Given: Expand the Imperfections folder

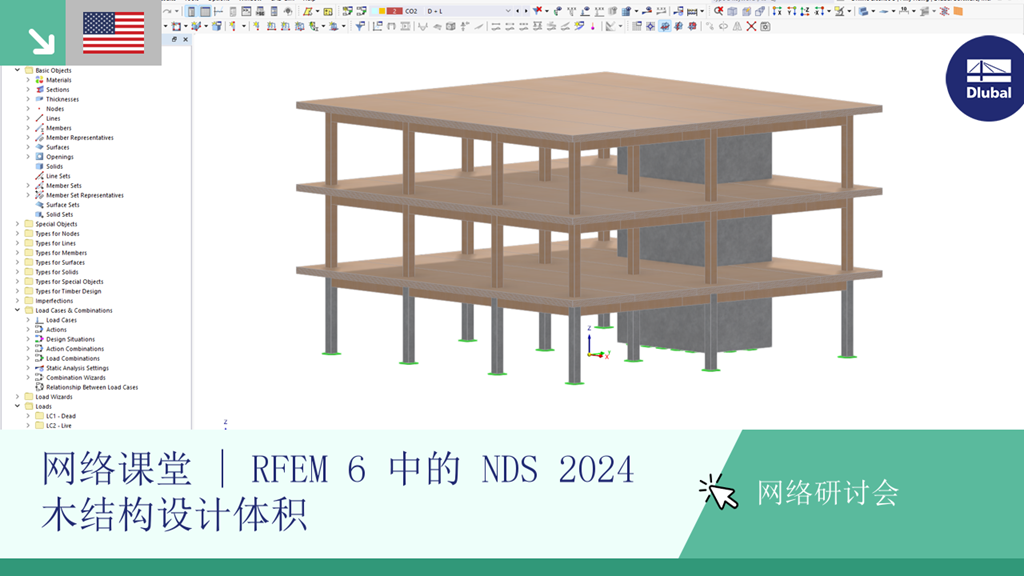Looking at the screenshot, I should (18, 300).
